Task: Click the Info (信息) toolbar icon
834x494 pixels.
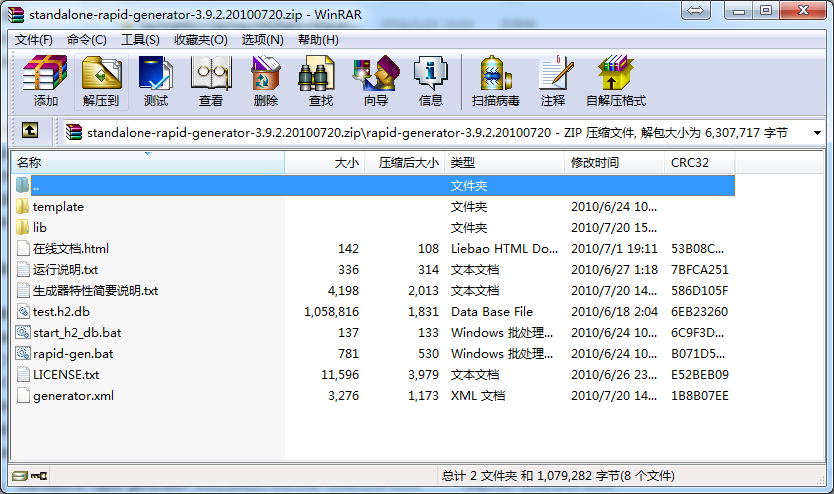Action: point(431,73)
